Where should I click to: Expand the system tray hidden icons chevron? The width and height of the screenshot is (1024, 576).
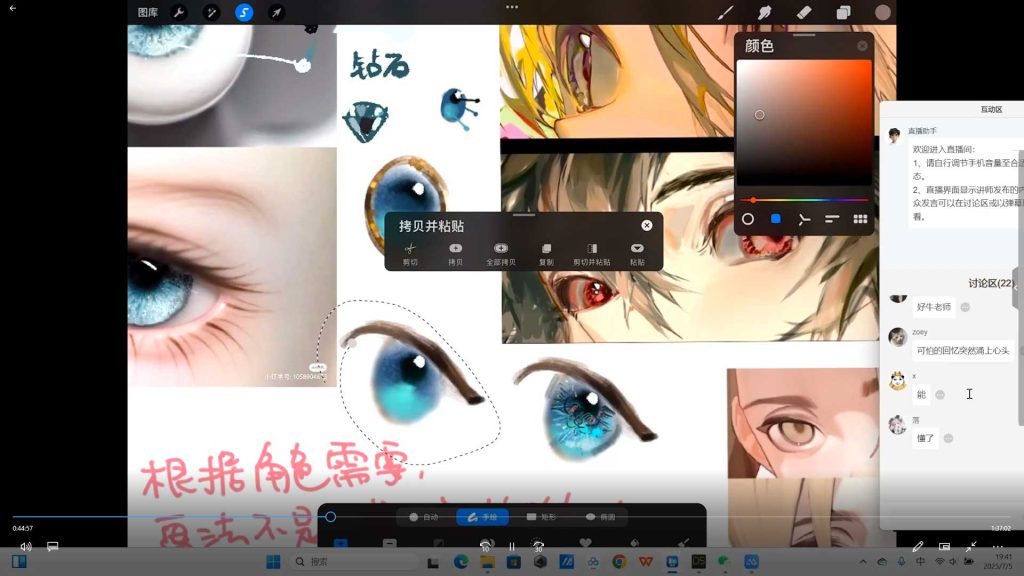863,562
